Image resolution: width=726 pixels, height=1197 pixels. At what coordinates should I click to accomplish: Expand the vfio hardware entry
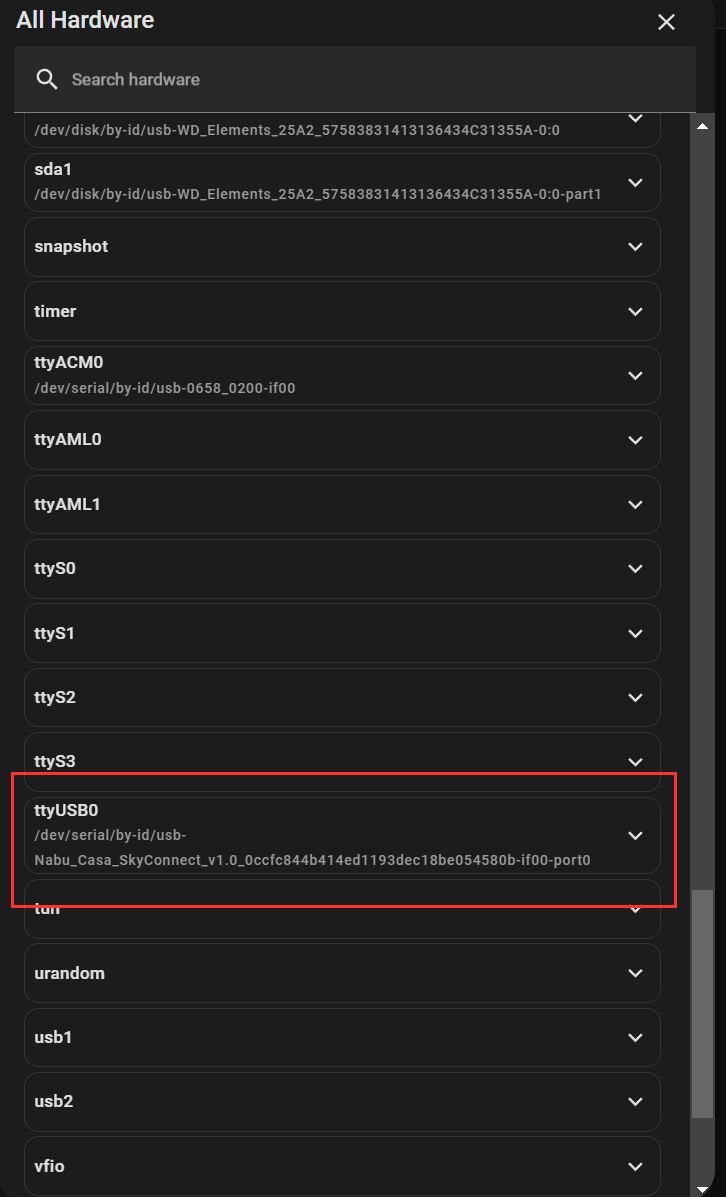635,1165
